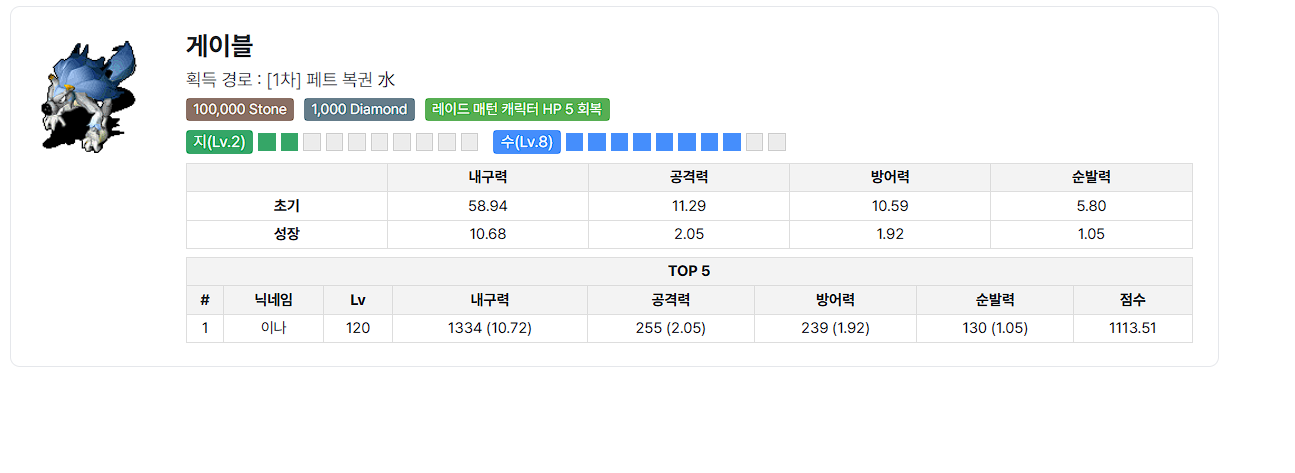Click the 지(Lv.2) earth attribute badge
1295x473 pixels.
click(219, 142)
